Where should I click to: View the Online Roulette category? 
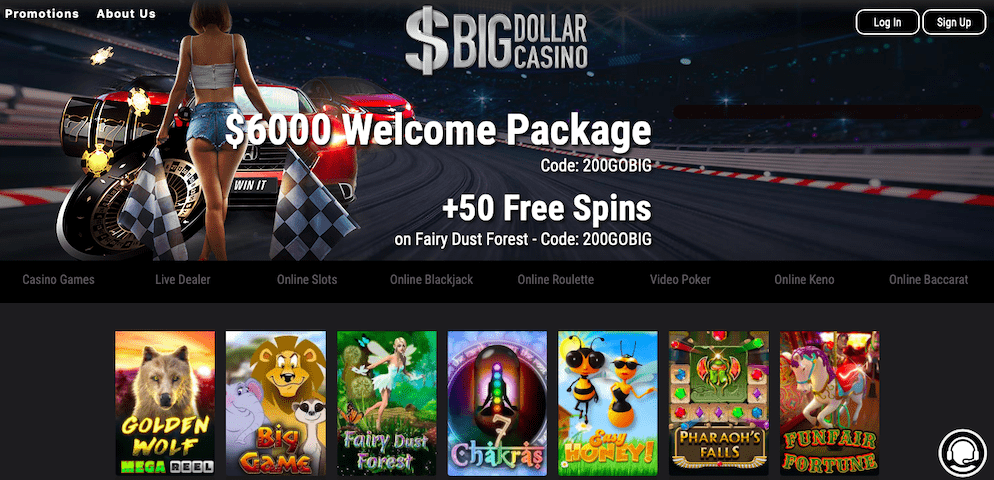coord(555,280)
